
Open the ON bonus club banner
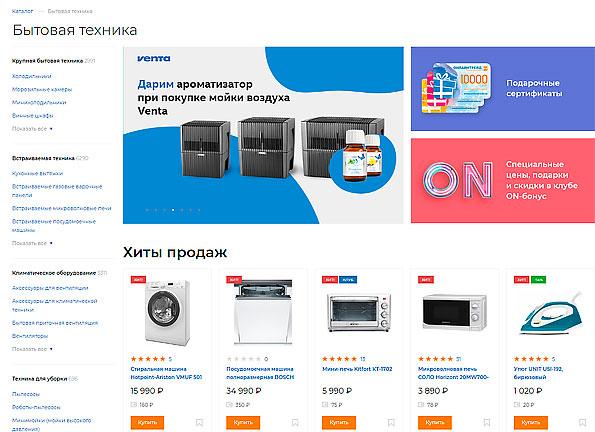click(x=503, y=181)
